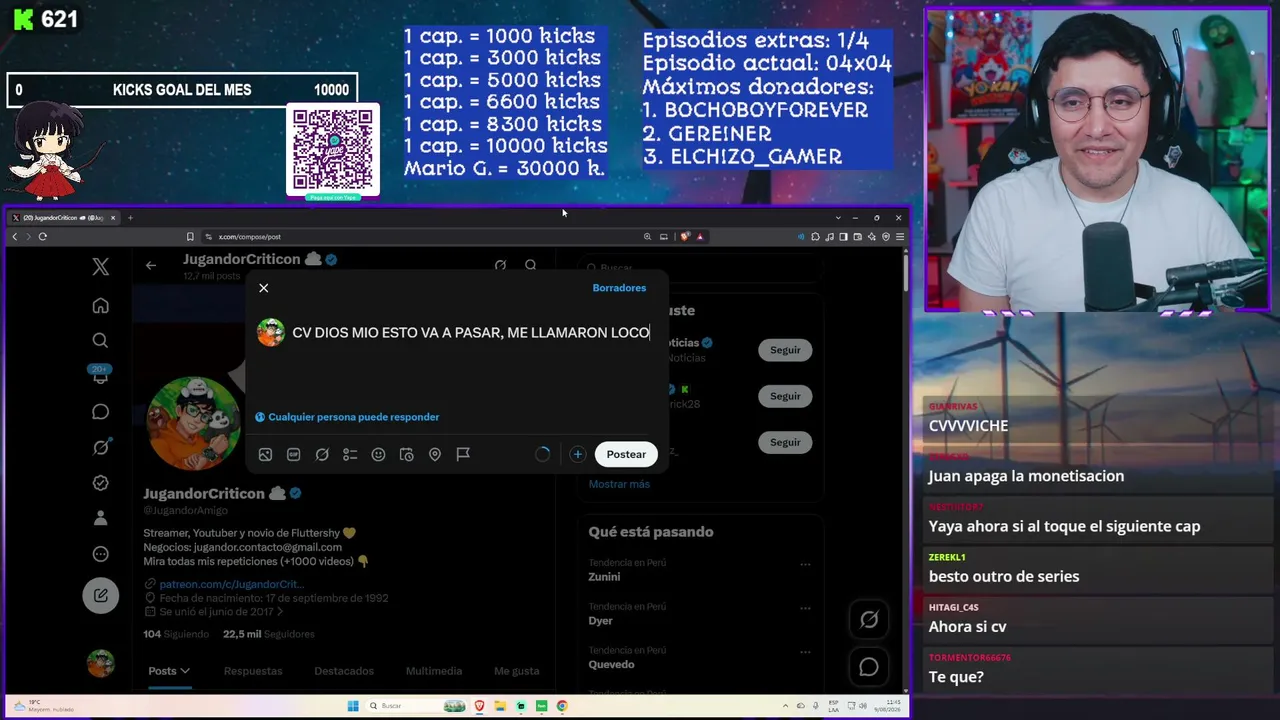The height and width of the screenshot is (720, 1280).
Task: Add another post to the thread
Action: point(577,454)
